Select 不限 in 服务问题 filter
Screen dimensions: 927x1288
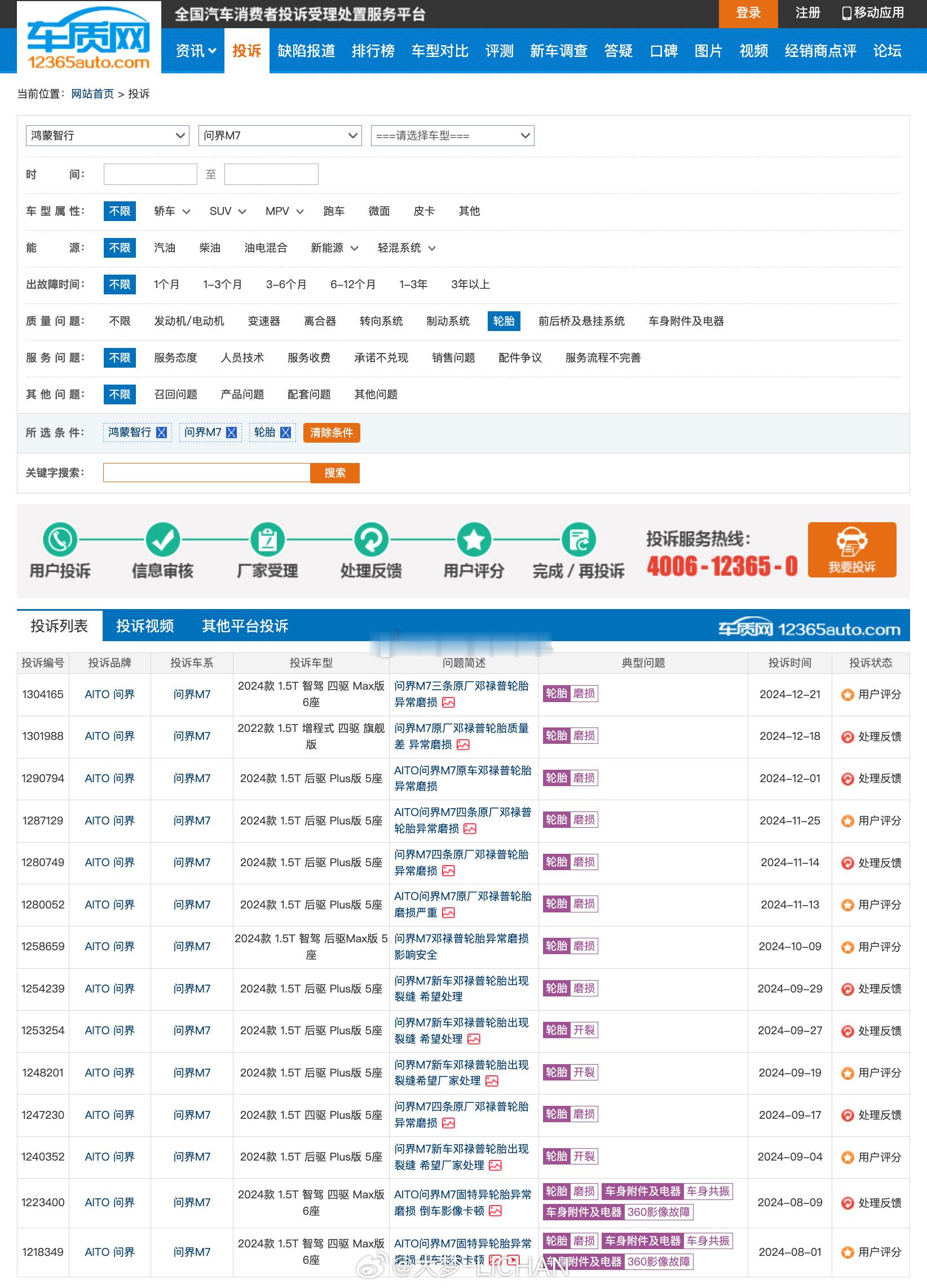point(120,358)
